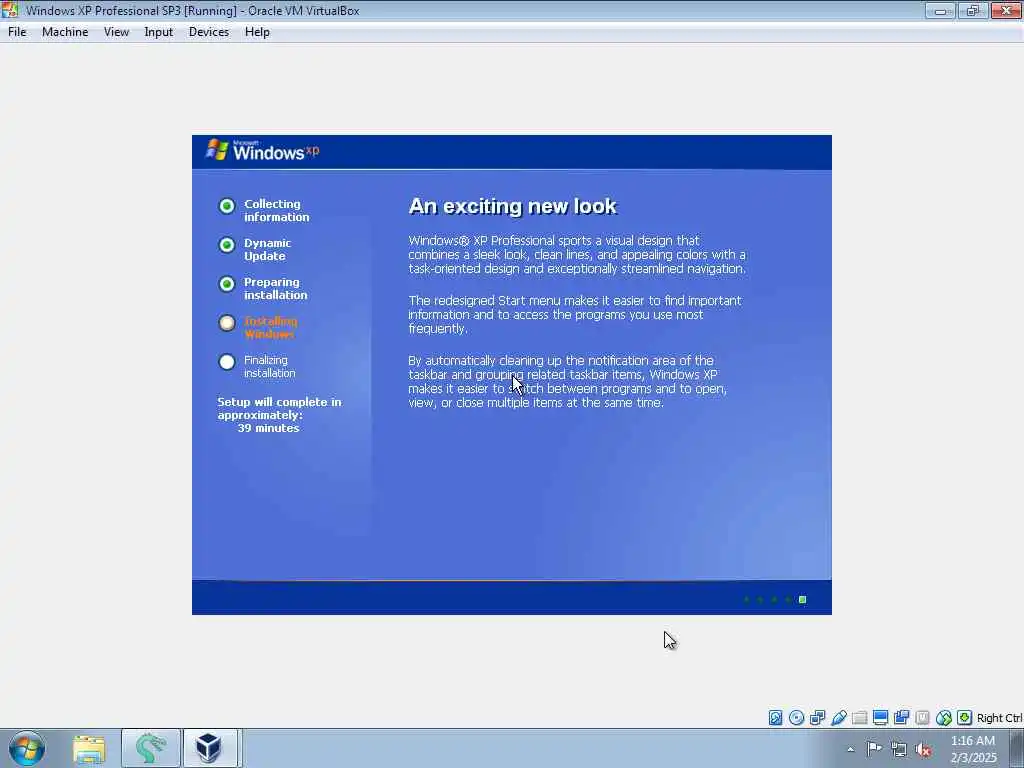Click the grey virtualization features indicator
This screenshot has width=1024, height=768.
point(922,718)
